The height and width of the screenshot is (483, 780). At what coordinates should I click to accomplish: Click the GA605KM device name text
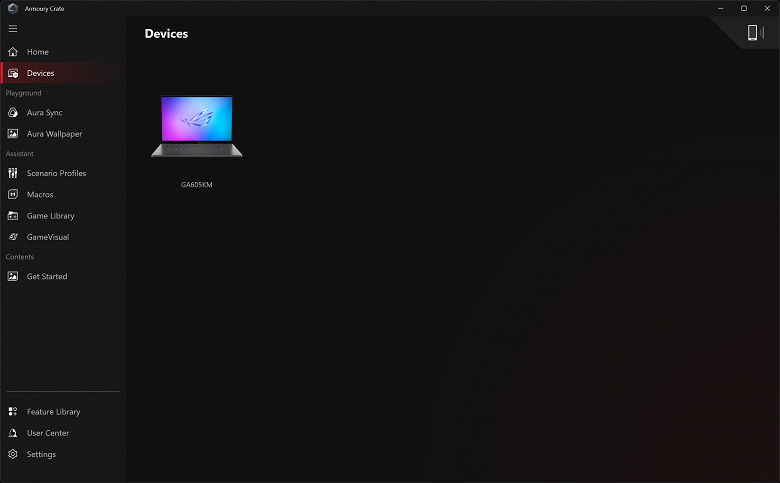click(196, 185)
